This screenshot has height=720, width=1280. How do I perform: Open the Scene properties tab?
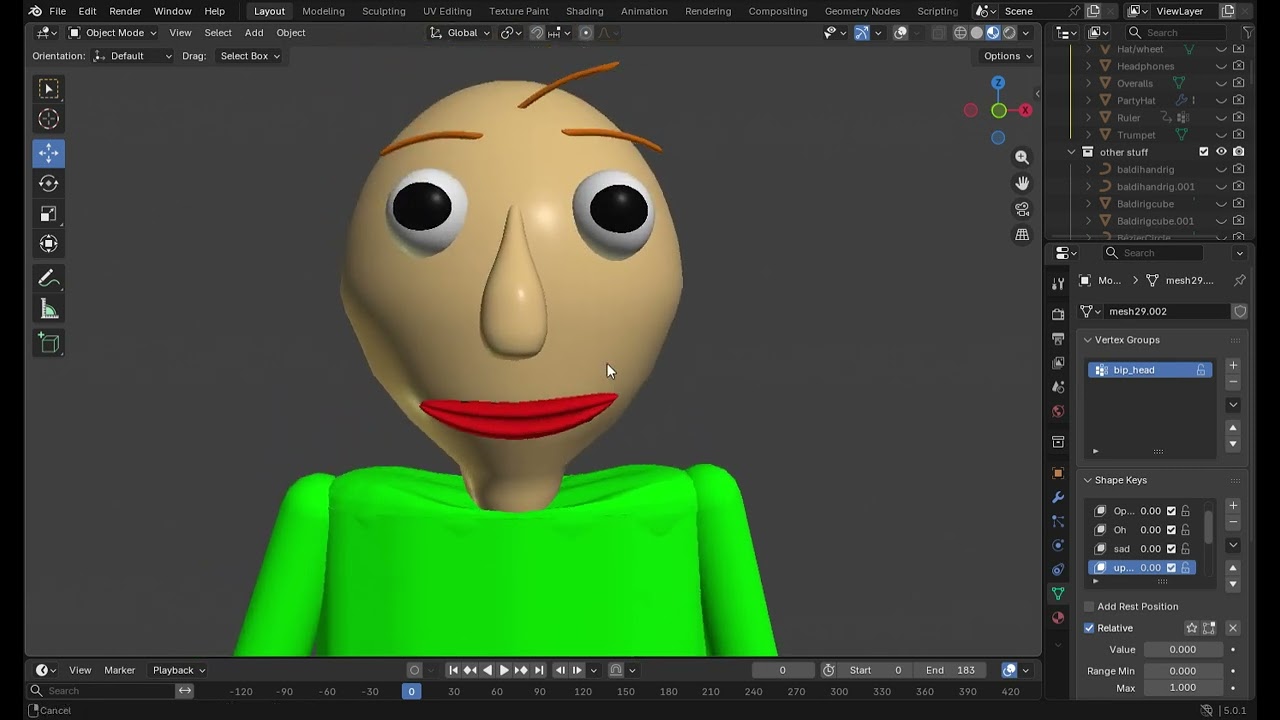tap(1058, 386)
